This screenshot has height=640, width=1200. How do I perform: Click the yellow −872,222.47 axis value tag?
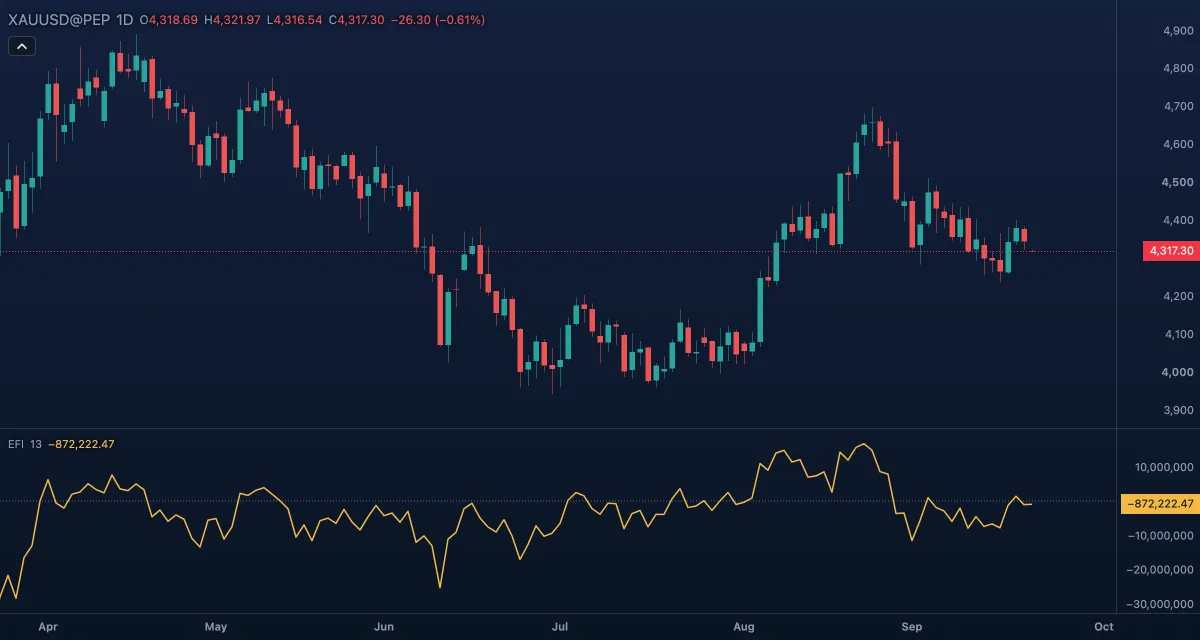(x=1159, y=504)
